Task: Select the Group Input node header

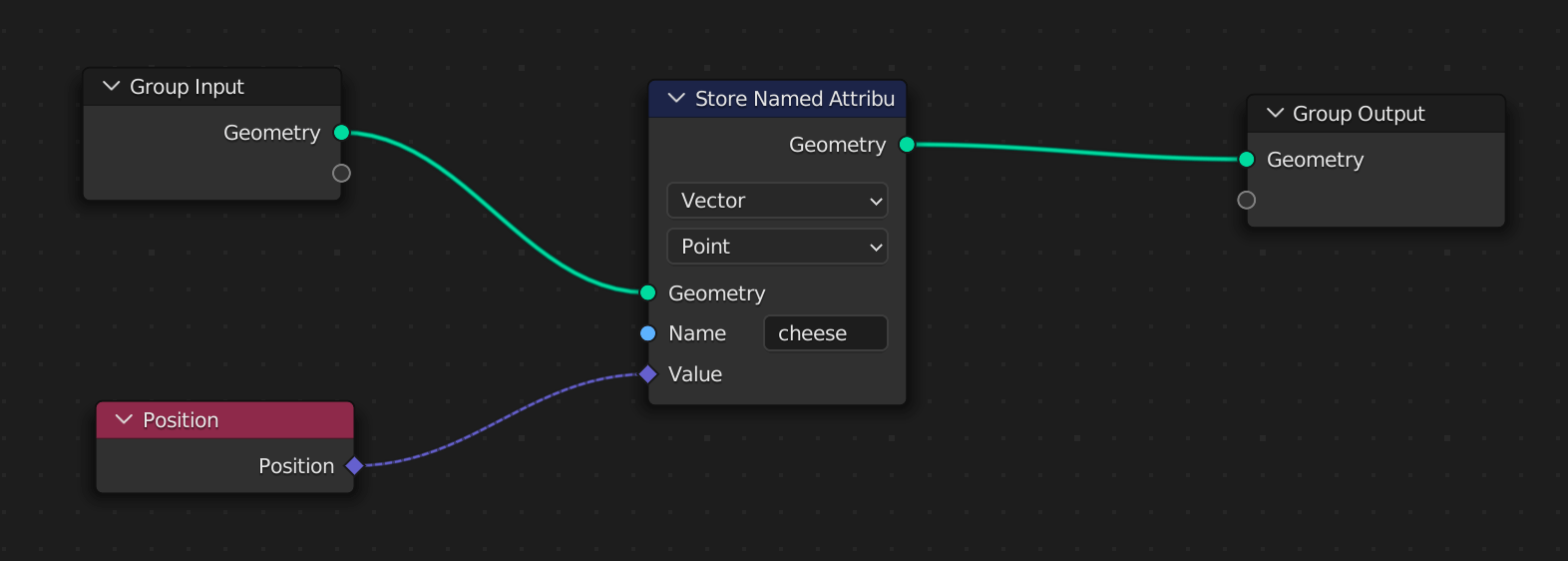Action: point(212,87)
